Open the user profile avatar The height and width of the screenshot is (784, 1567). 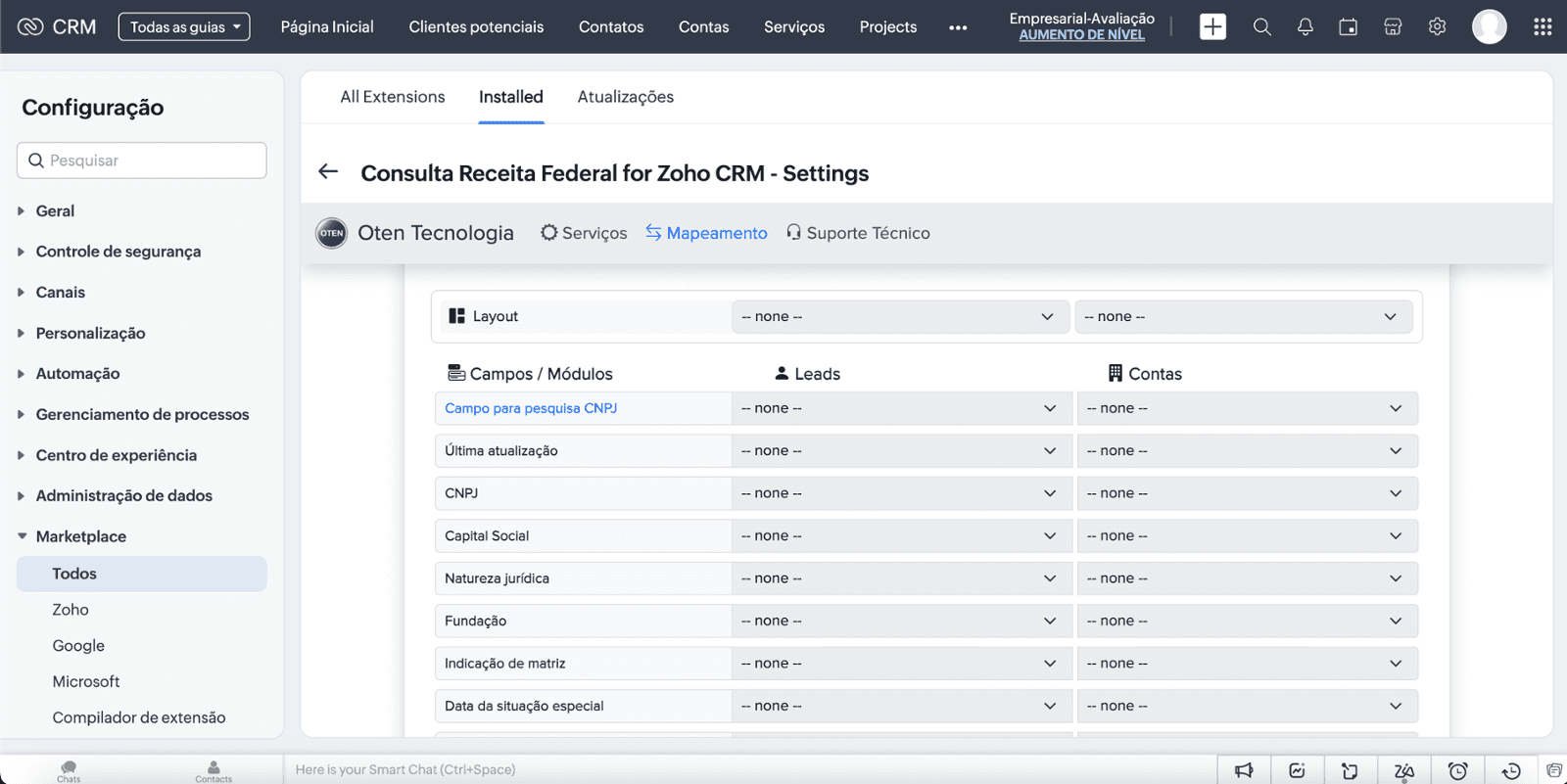1489,26
